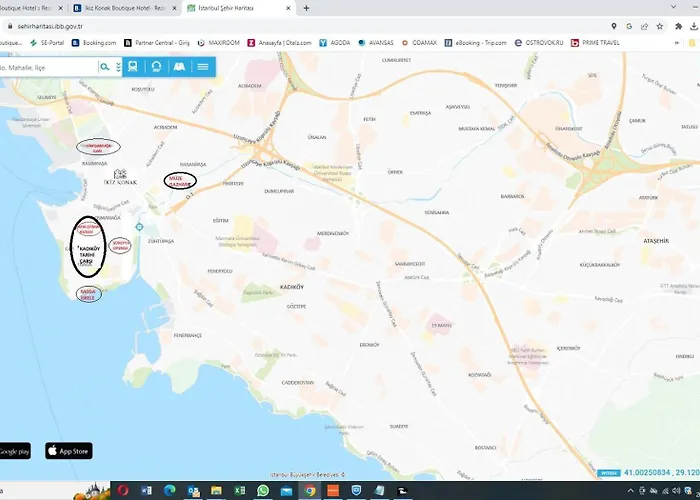700x500 pixels.
Task: Open the hamburger menu in map toolbar
Action: [x=203, y=67]
